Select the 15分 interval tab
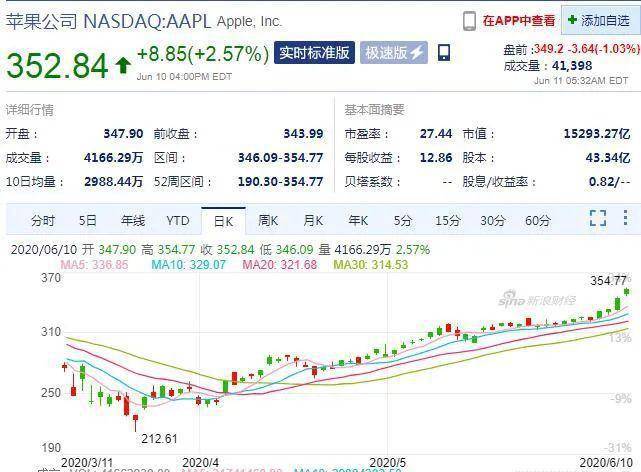Screen dimensions: 641x472 click(447, 221)
